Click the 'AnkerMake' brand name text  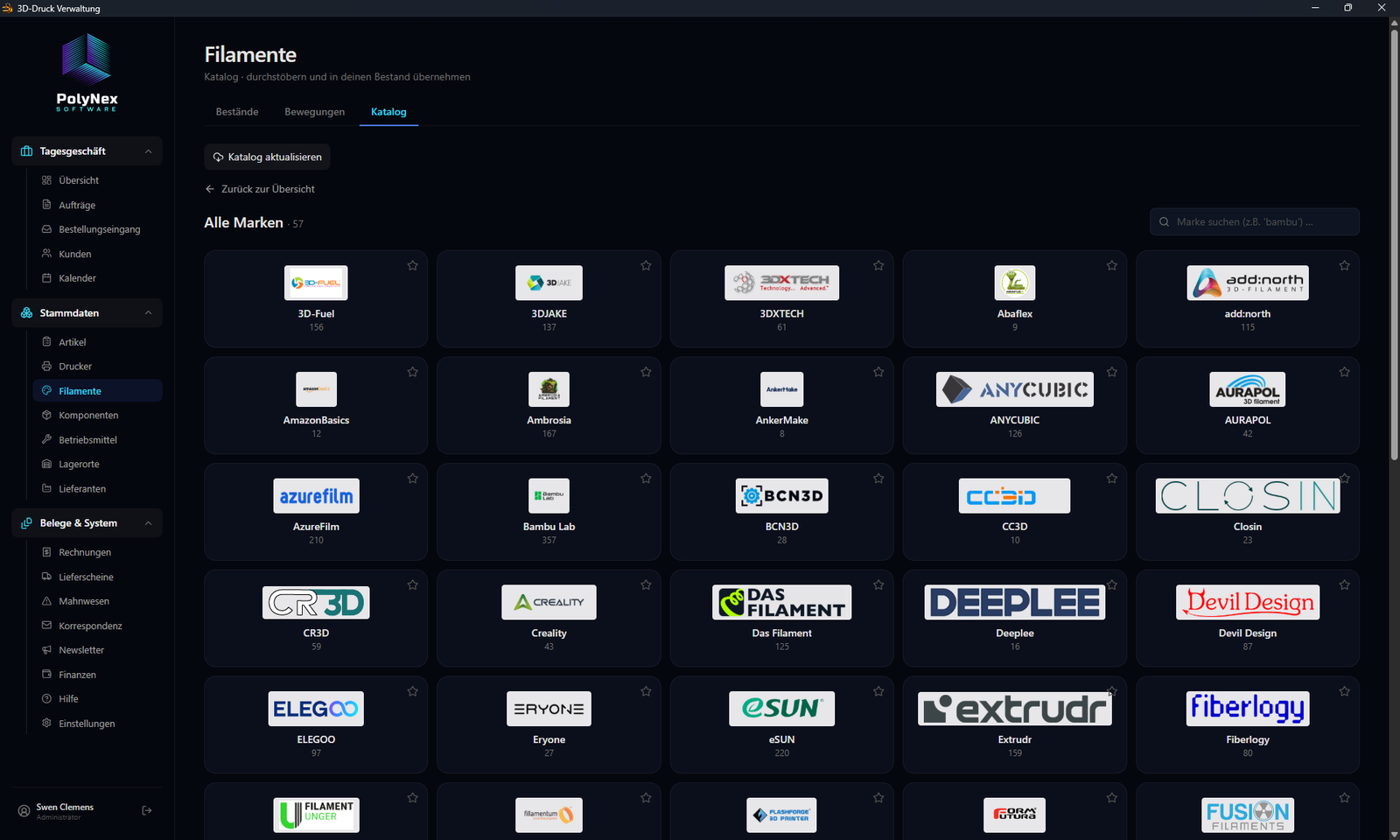point(782,420)
